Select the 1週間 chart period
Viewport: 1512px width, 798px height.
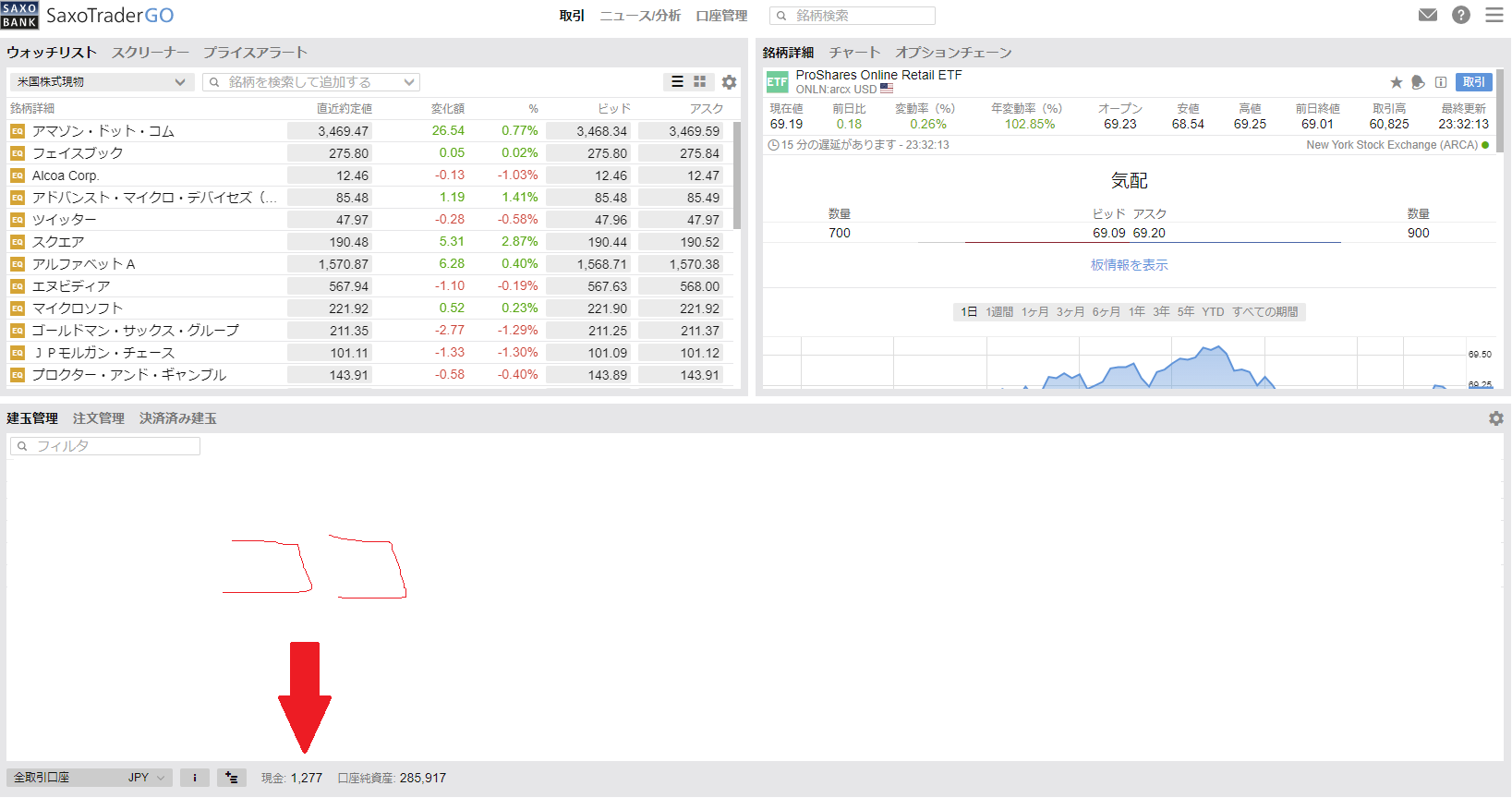[999, 312]
